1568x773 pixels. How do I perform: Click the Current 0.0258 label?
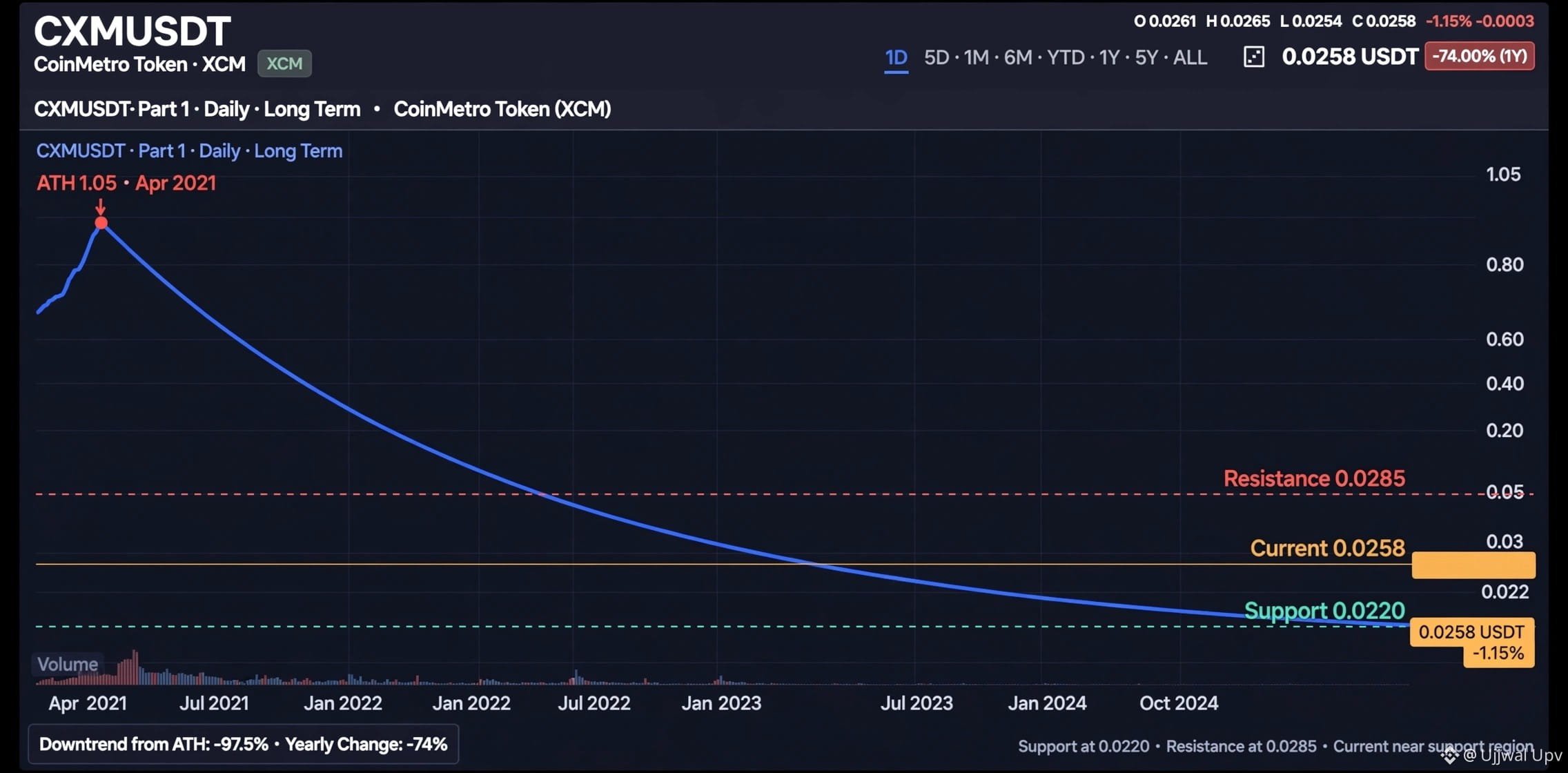tap(1327, 548)
